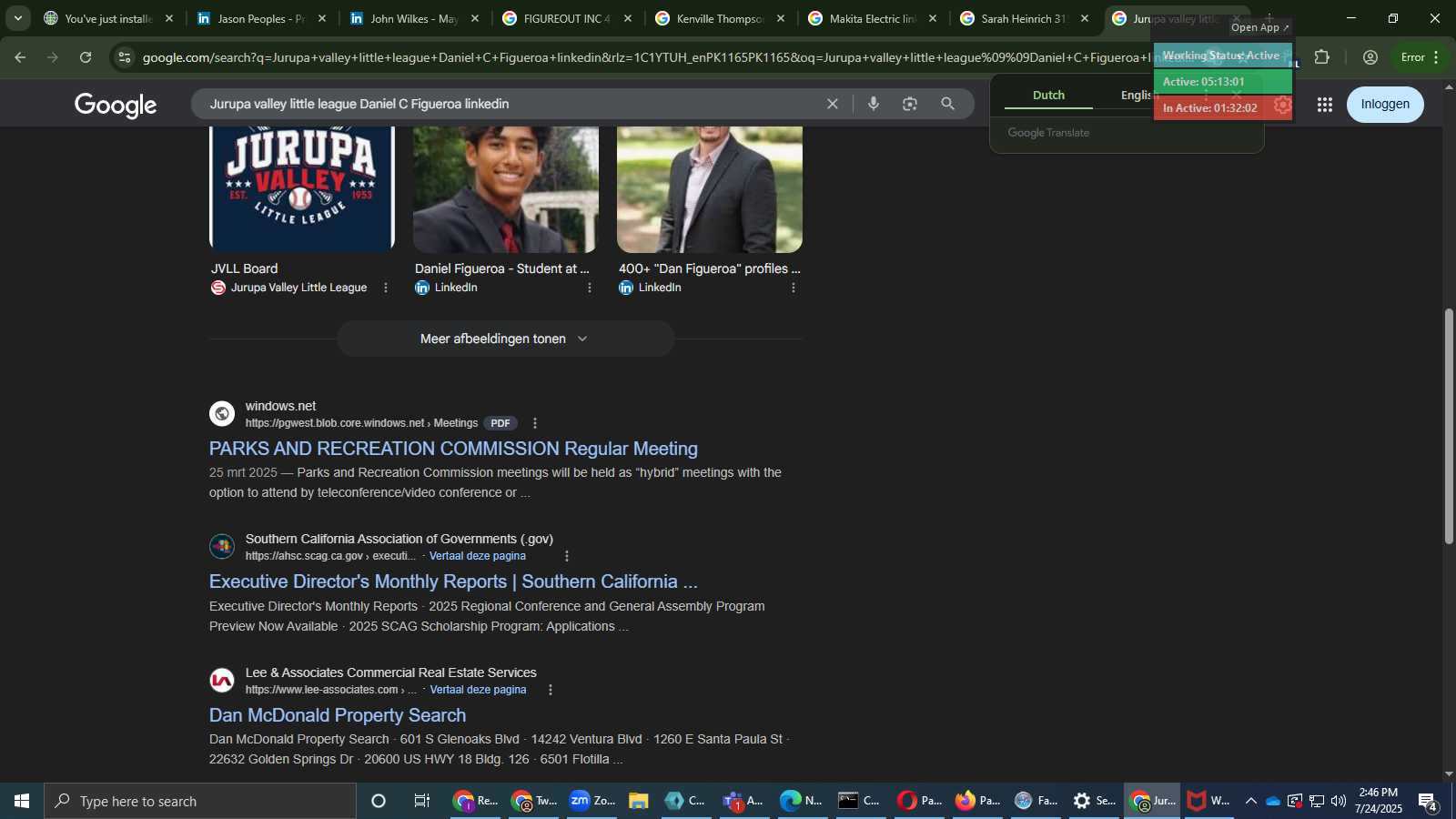
Task: Open options menu for windows.net result
Action: click(x=535, y=423)
